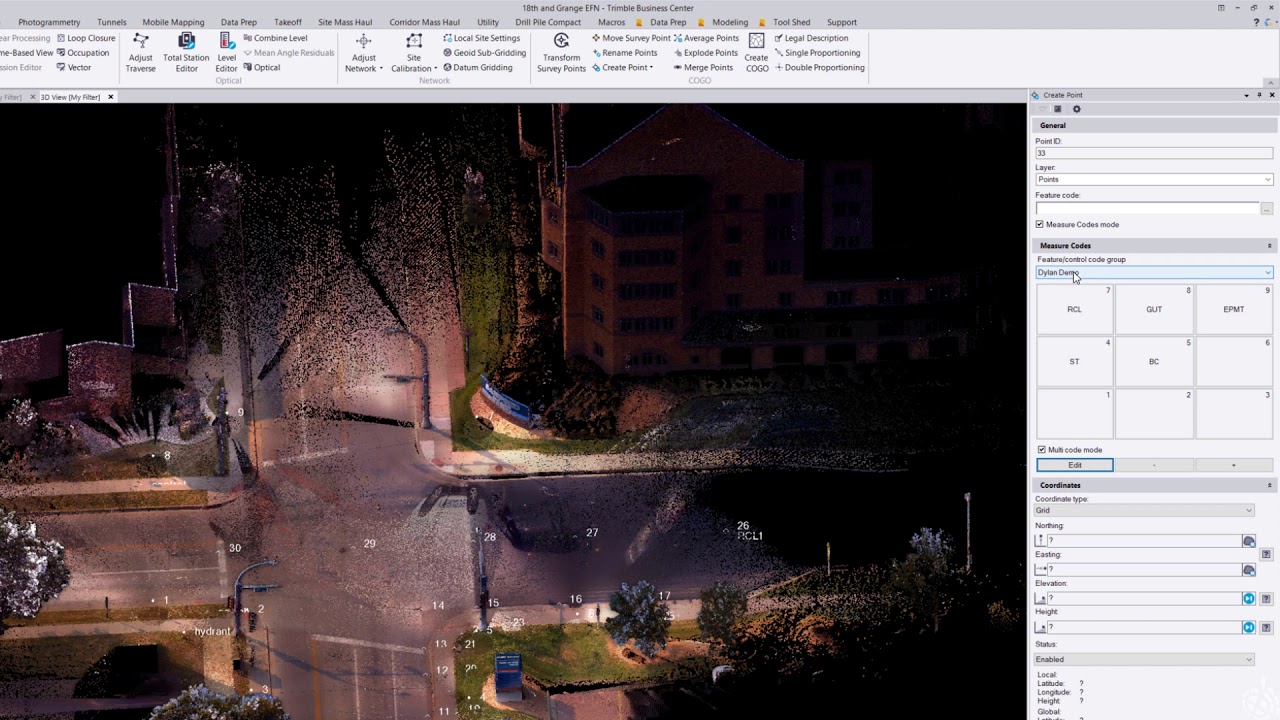Screen dimensions: 1280x720
Task: Expand the Site Calibration dropdown arrow
Action: point(435,69)
